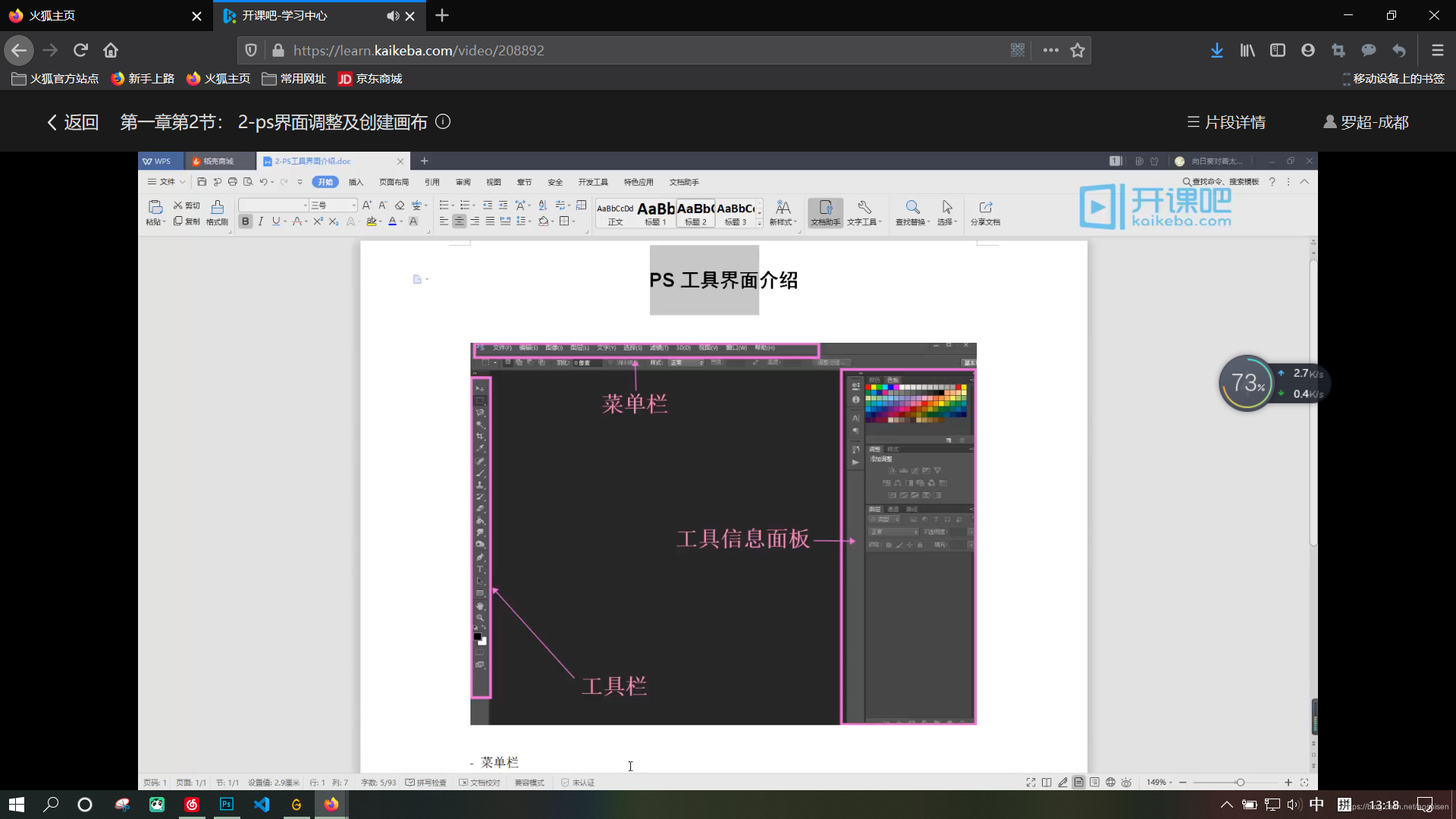Click the Firefox home button
The width and height of the screenshot is (1456, 819).
click(111, 50)
